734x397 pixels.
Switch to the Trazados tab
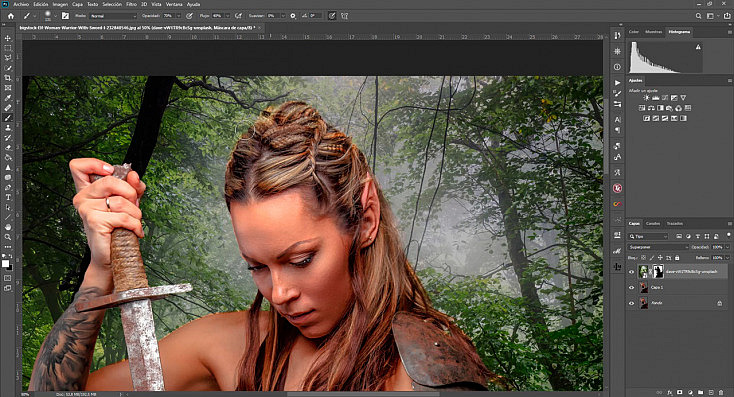(675, 224)
